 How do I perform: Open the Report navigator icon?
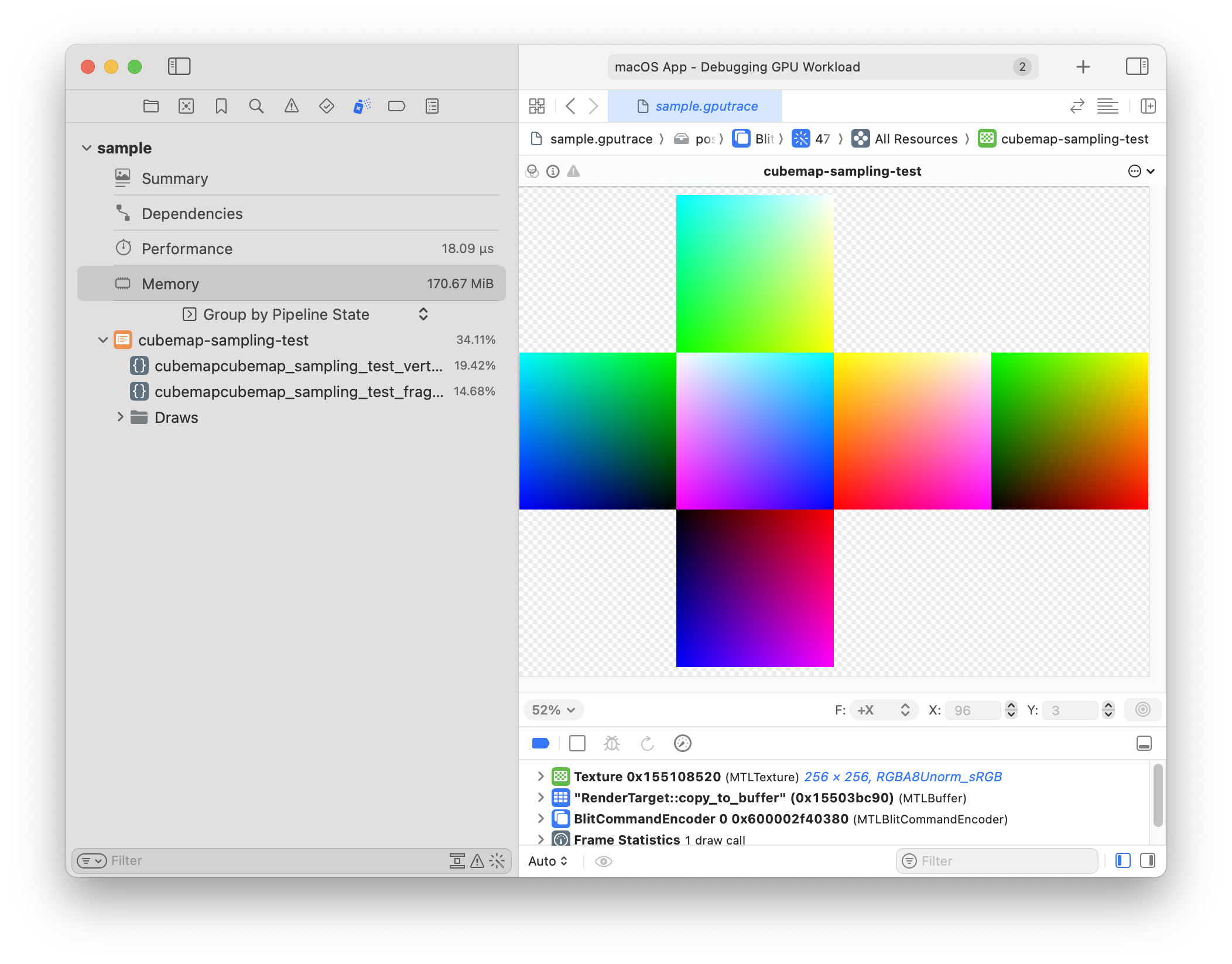coord(432,106)
